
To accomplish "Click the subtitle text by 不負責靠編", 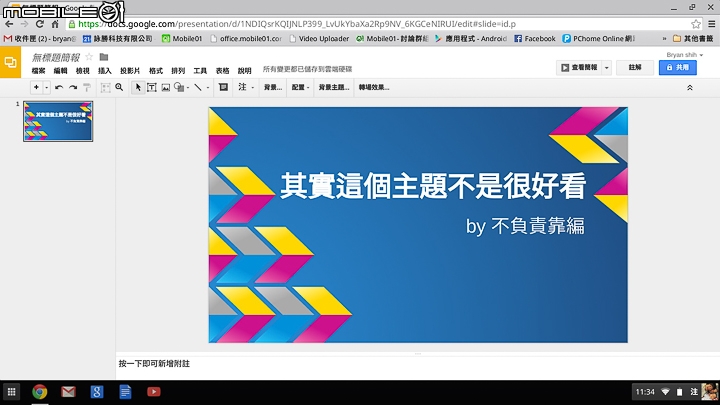I will pyautogui.click(x=525, y=226).
